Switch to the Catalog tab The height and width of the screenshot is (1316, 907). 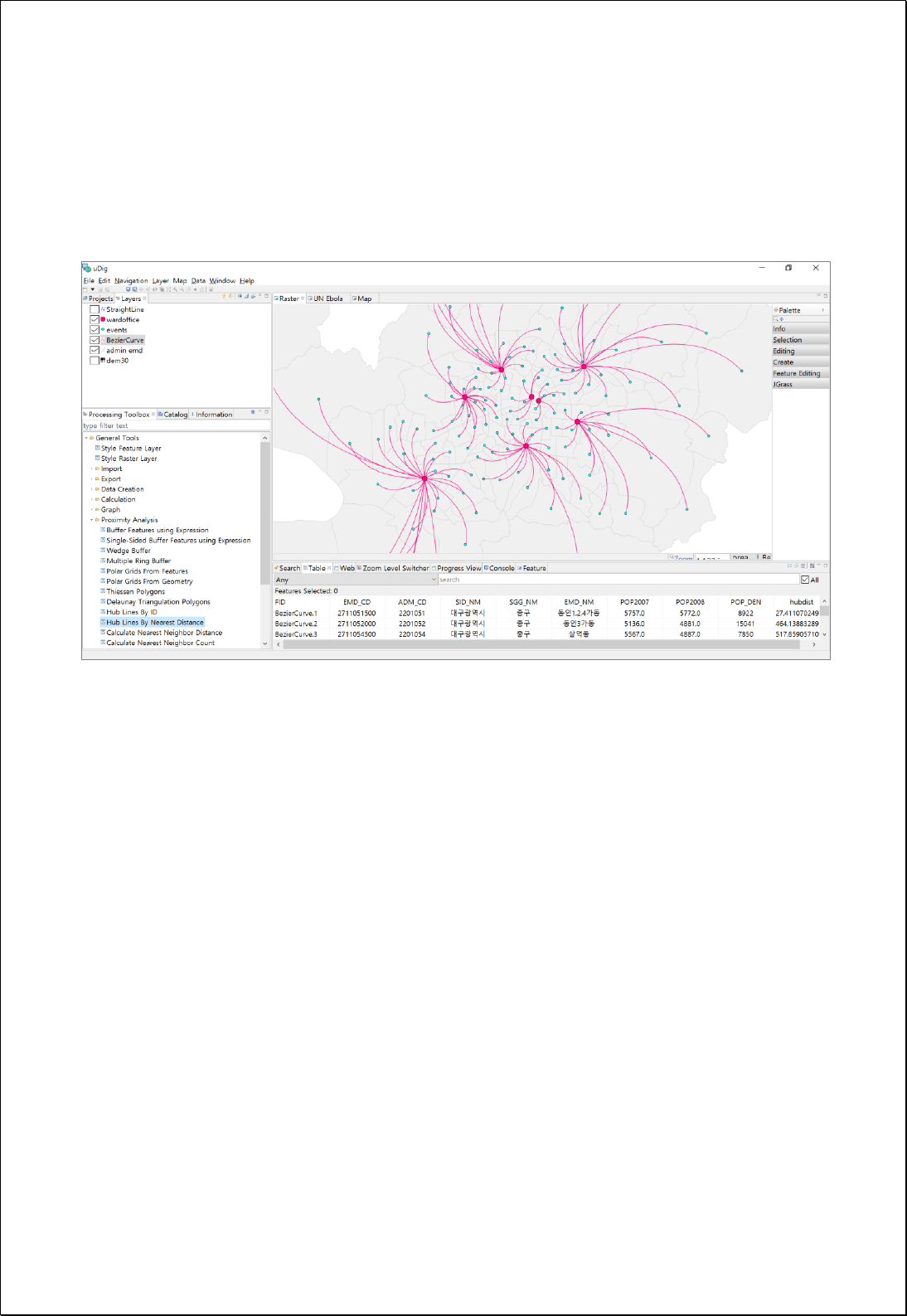click(x=173, y=415)
